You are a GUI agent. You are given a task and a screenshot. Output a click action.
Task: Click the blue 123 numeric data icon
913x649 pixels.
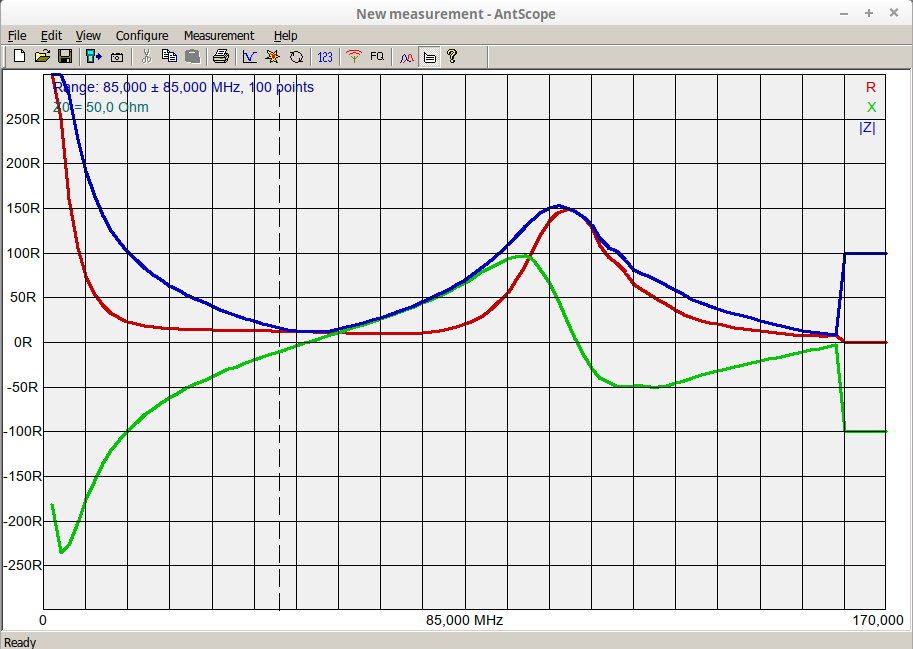pyautogui.click(x=325, y=57)
